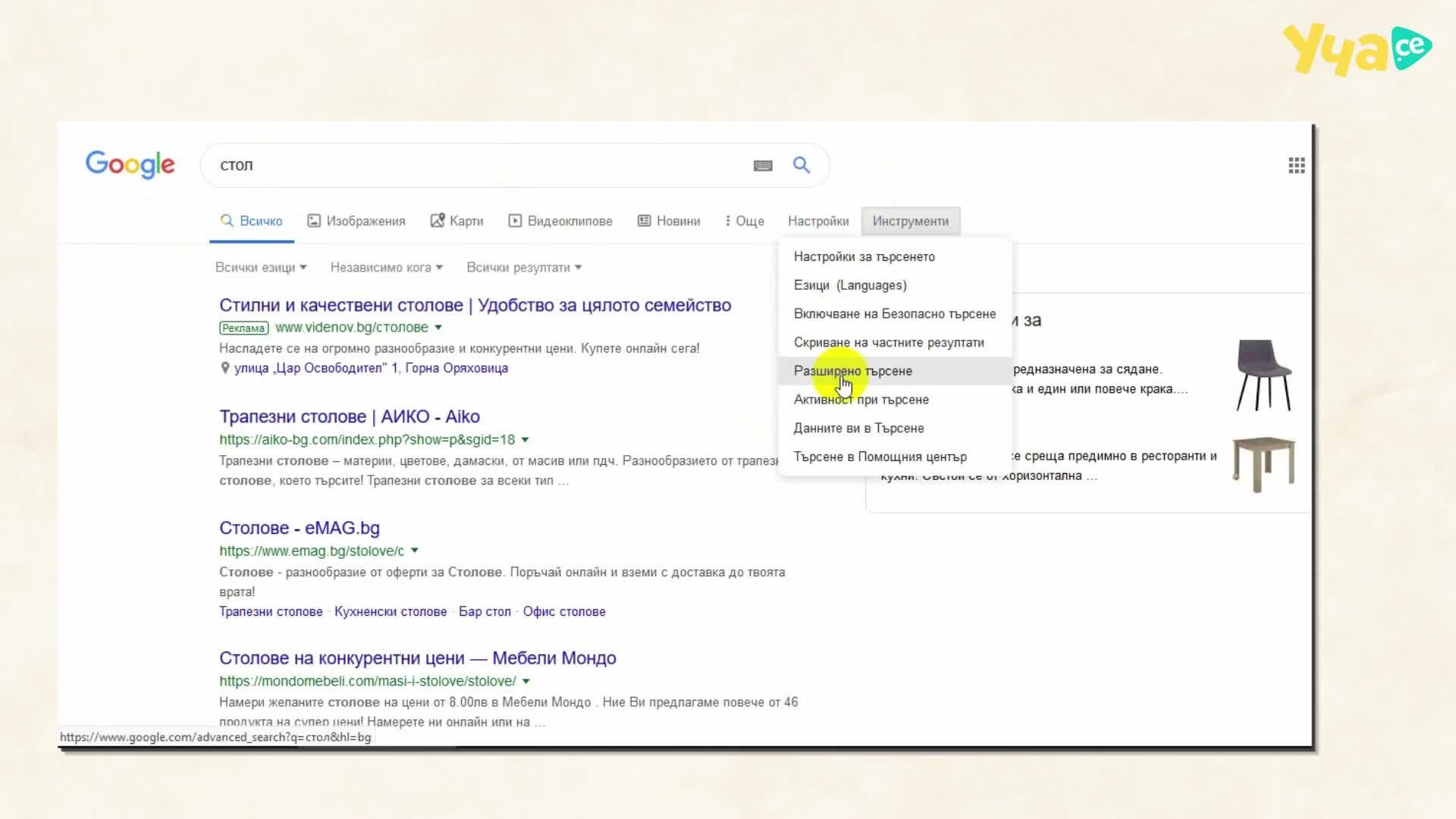This screenshot has width=1456, height=819.
Task: Open the Мебели Мондо result
Action: coord(418,658)
